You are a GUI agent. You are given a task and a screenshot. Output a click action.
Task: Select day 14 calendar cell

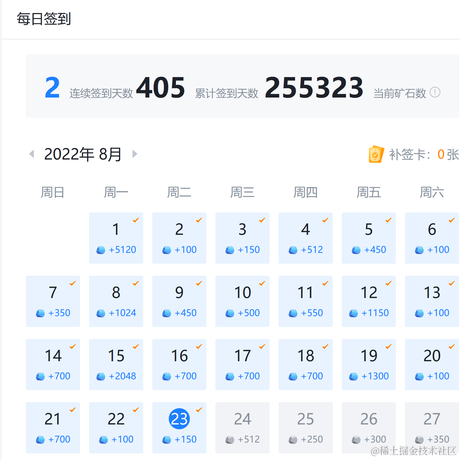pos(53,364)
